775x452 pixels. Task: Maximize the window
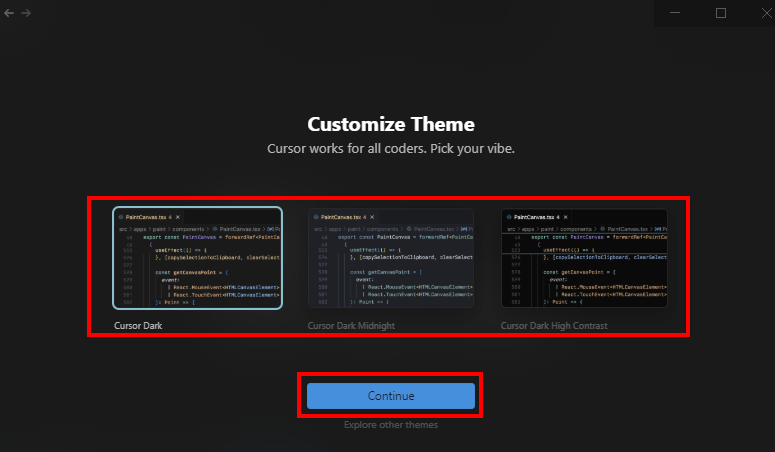[721, 13]
